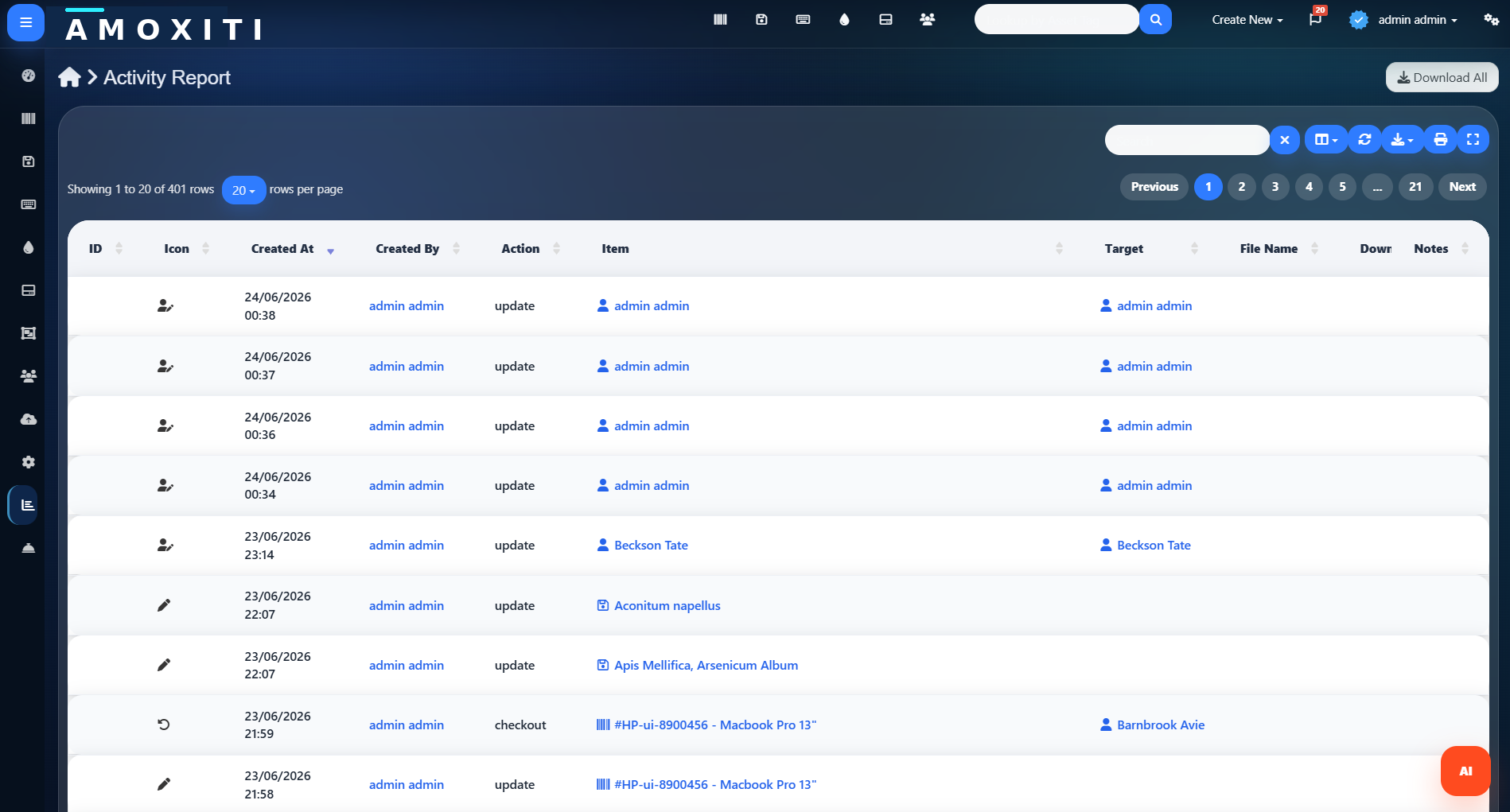
Task: Click the 24/06/2026 00:37 timestamp cell
Action: click(x=278, y=366)
